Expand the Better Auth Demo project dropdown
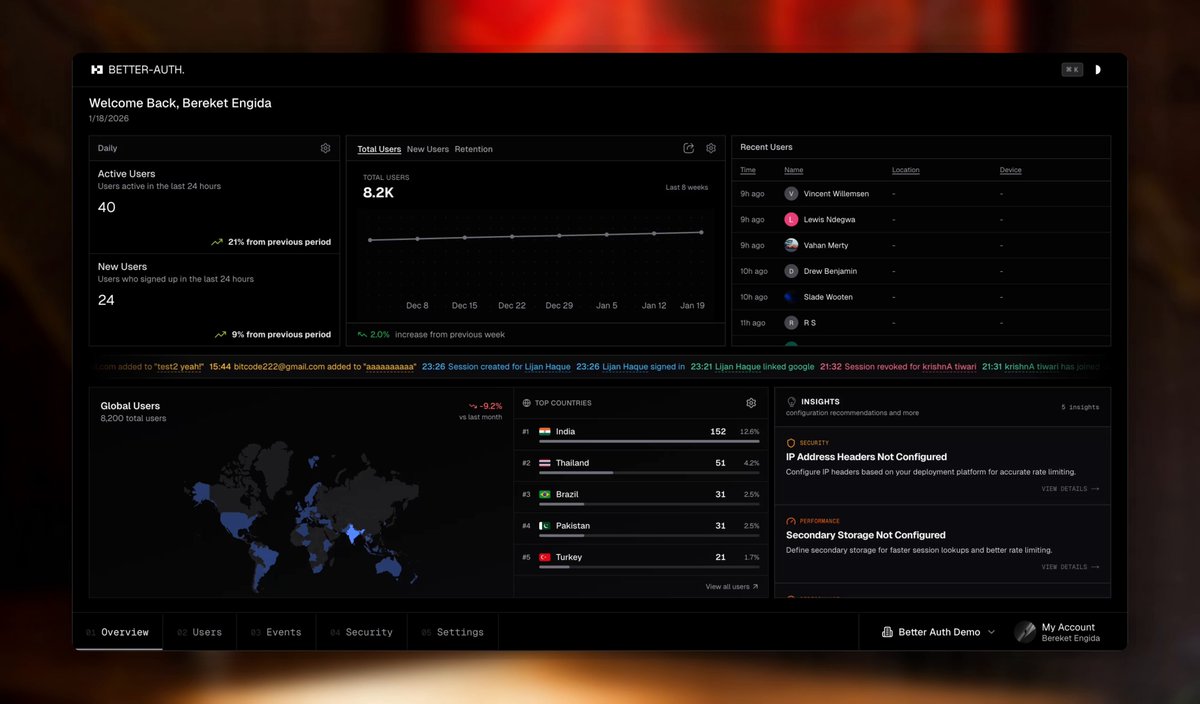Image resolution: width=1200 pixels, height=704 pixels. (x=939, y=632)
